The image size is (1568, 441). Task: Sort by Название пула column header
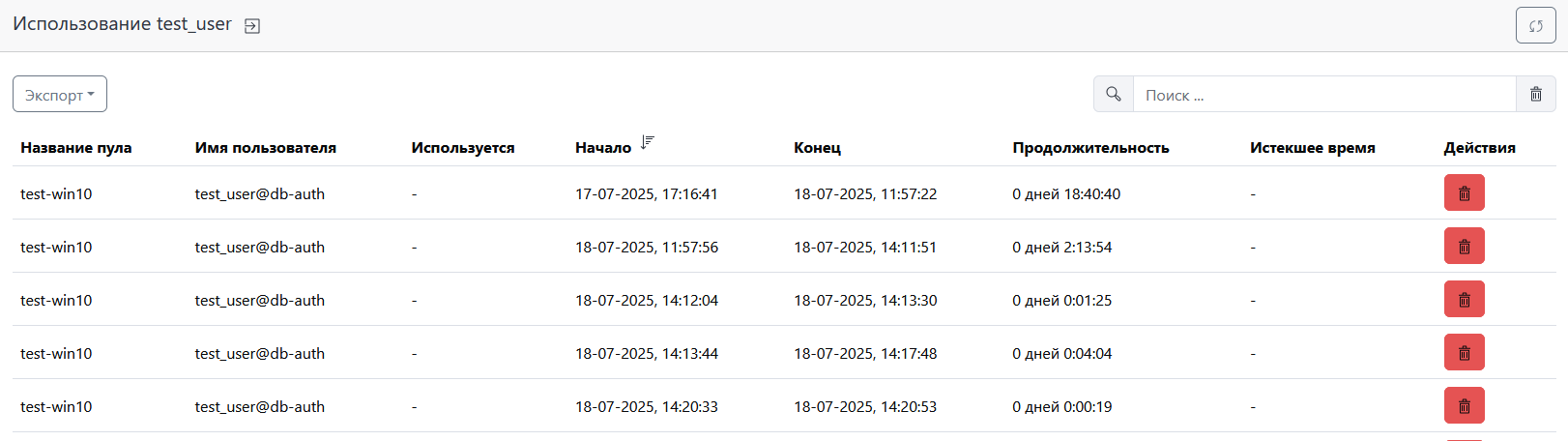pyautogui.click(x=76, y=148)
